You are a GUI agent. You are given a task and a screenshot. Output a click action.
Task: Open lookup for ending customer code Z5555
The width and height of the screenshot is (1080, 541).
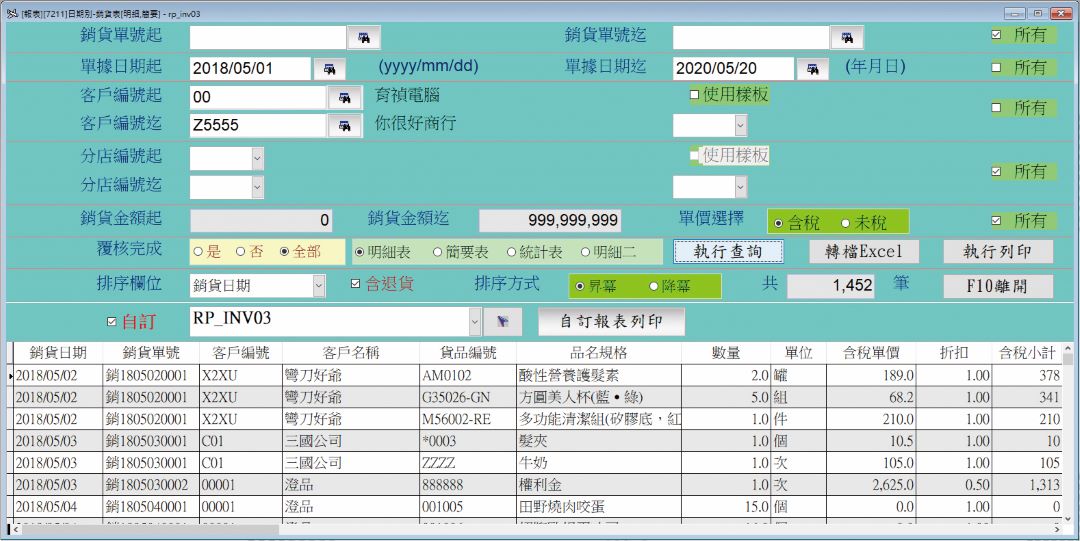click(345, 126)
